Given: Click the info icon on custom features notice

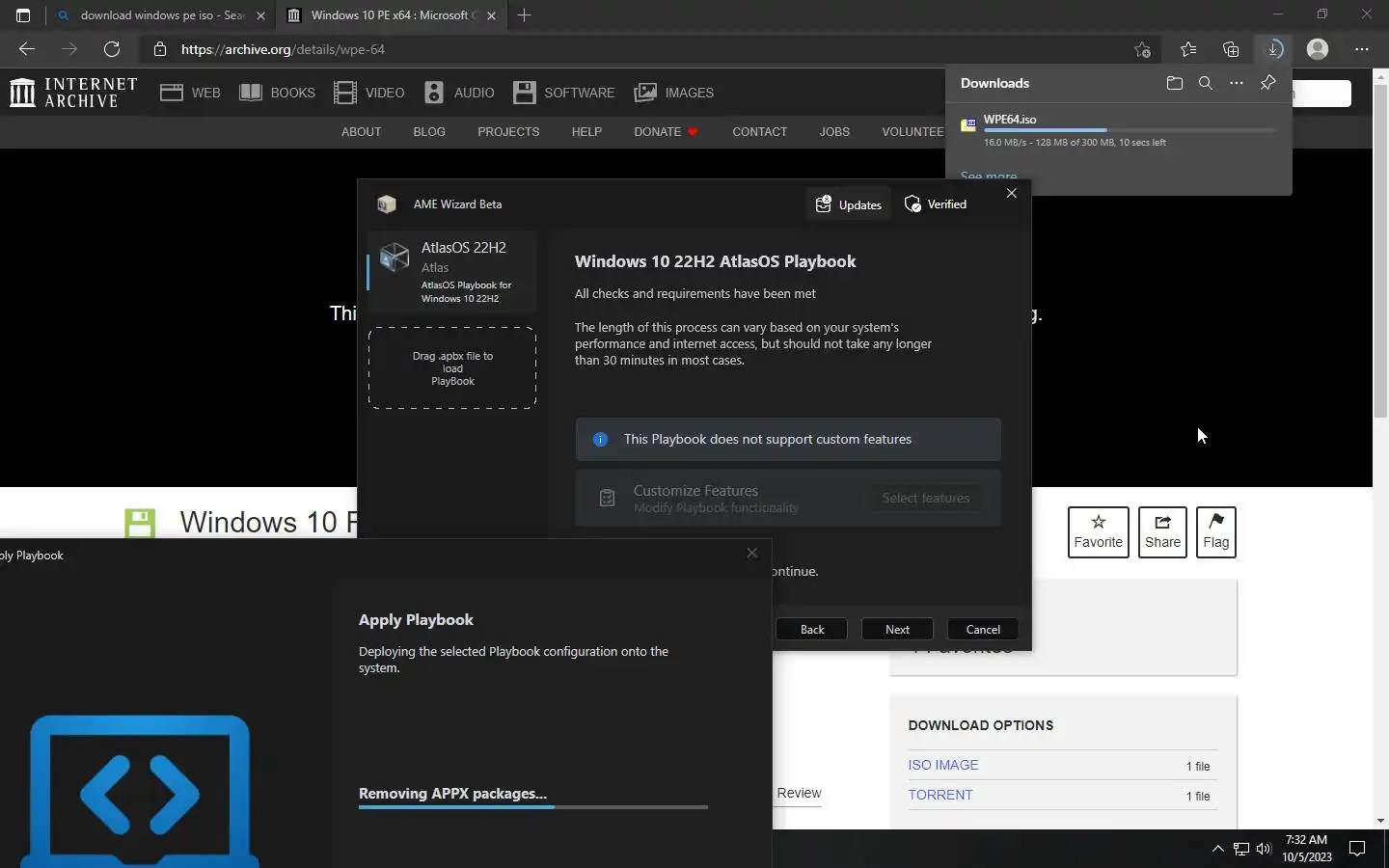Looking at the screenshot, I should [x=600, y=439].
